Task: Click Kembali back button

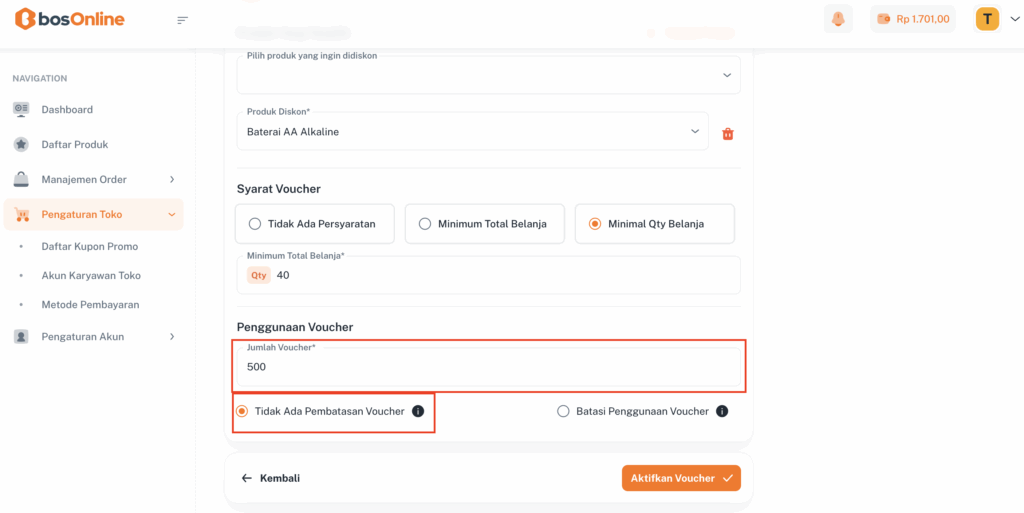Action: 271,478
